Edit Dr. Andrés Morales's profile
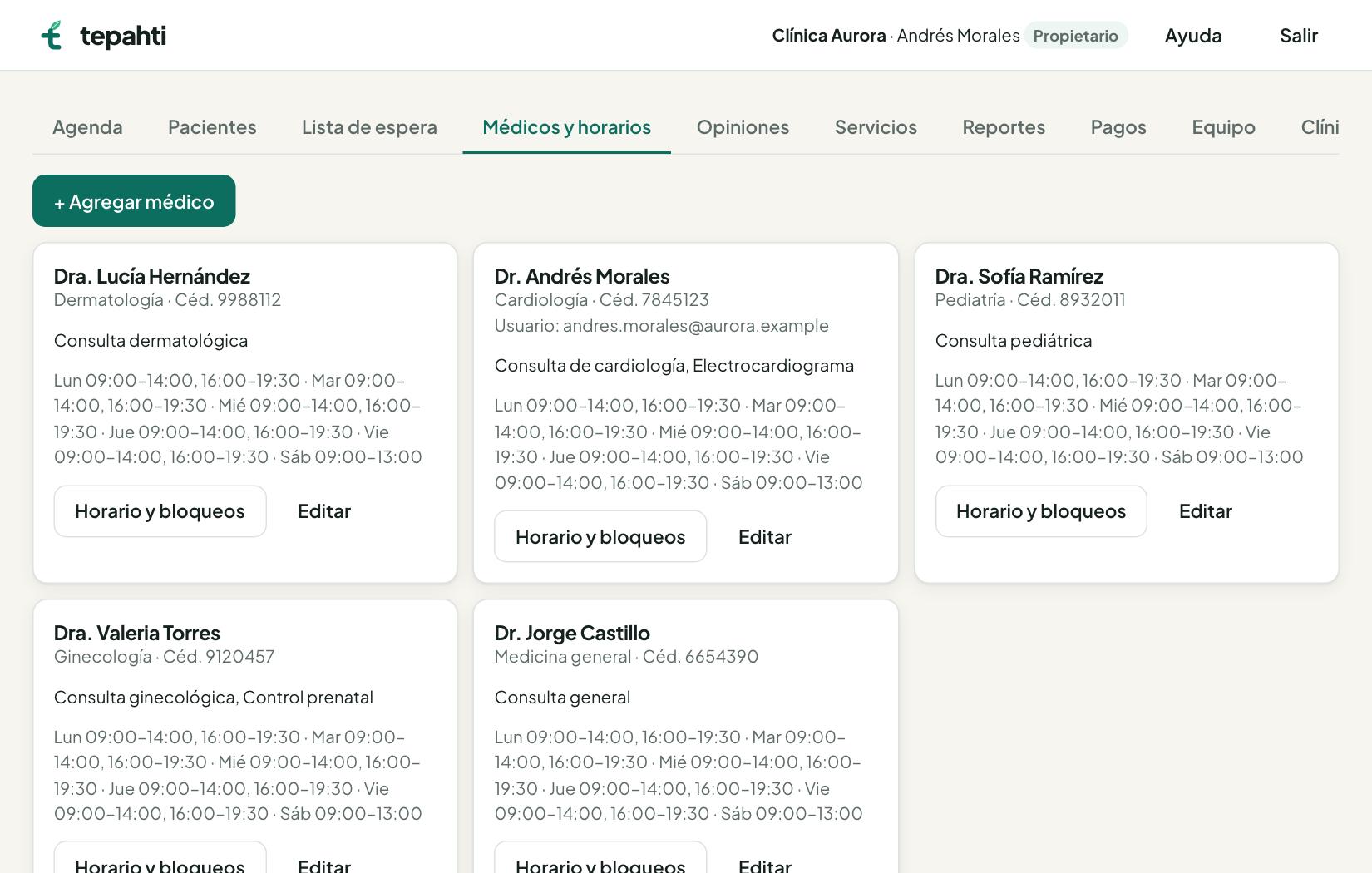1372x873 pixels. click(765, 537)
